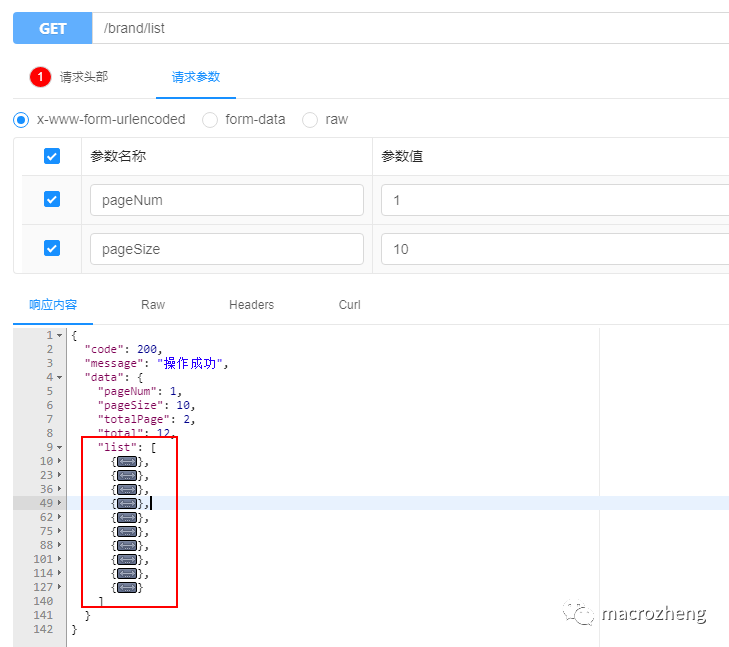This screenshot has height=647, width=729.
Task: Click the fold placeholder icon on line 88
Action: (127, 545)
